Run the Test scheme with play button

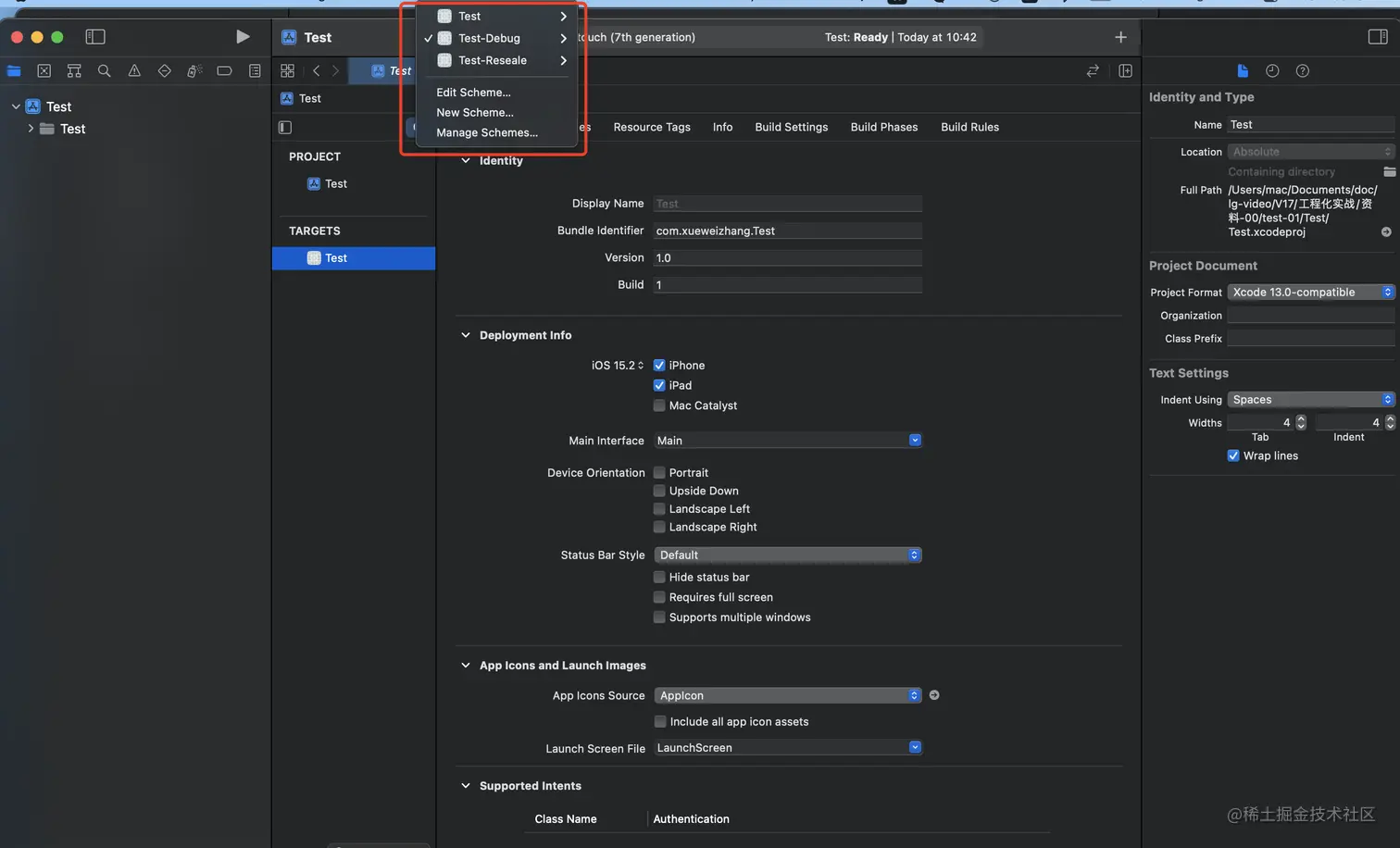point(243,37)
